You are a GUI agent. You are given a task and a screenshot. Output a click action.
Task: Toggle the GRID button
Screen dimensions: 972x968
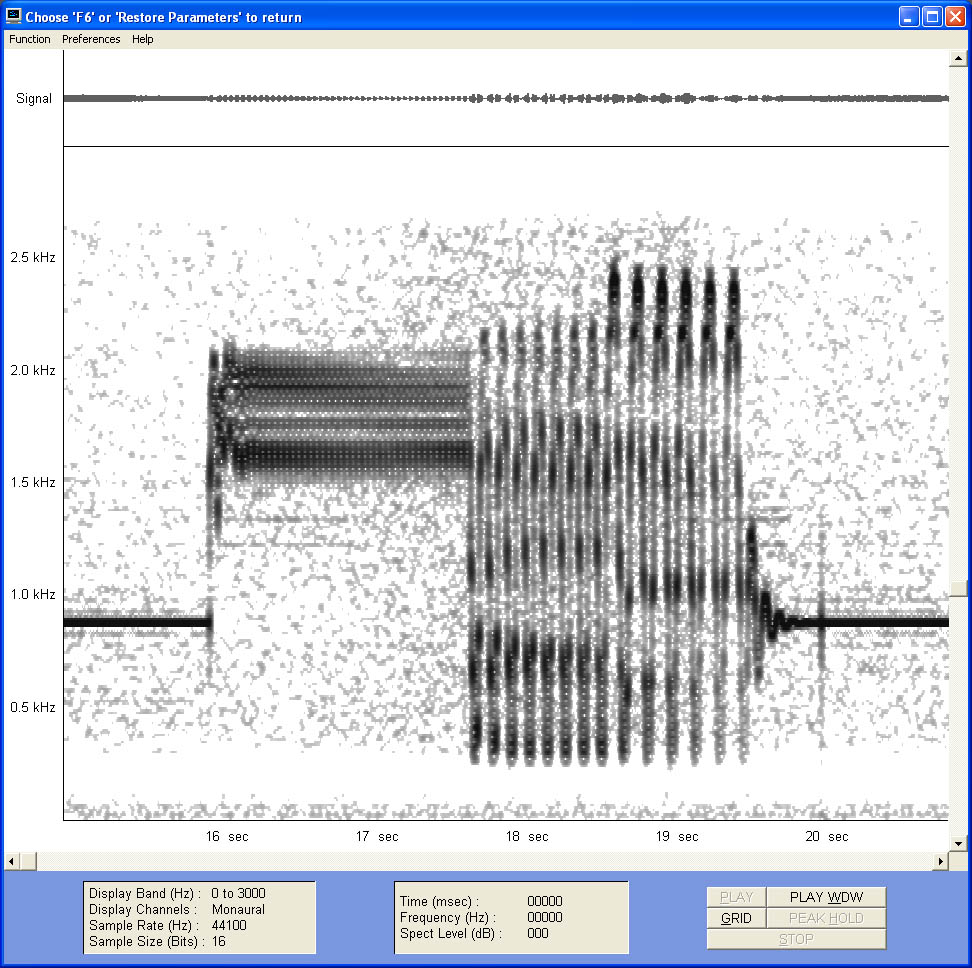pyautogui.click(x=736, y=918)
